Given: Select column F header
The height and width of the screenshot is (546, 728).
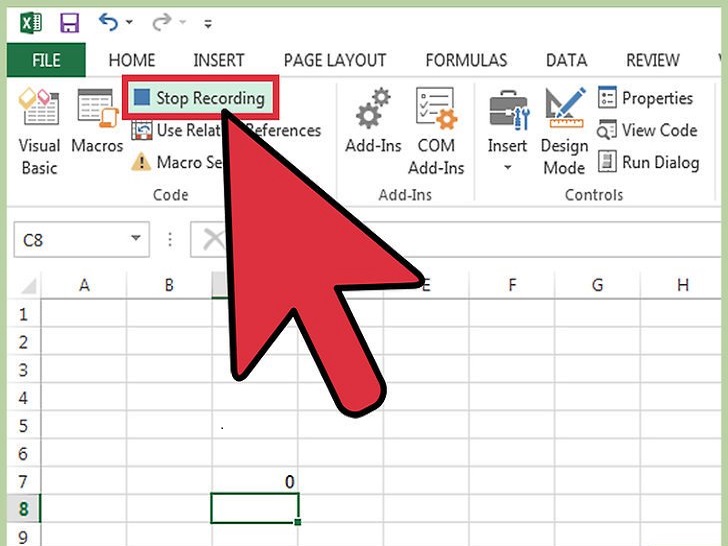Looking at the screenshot, I should tap(512, 285).
